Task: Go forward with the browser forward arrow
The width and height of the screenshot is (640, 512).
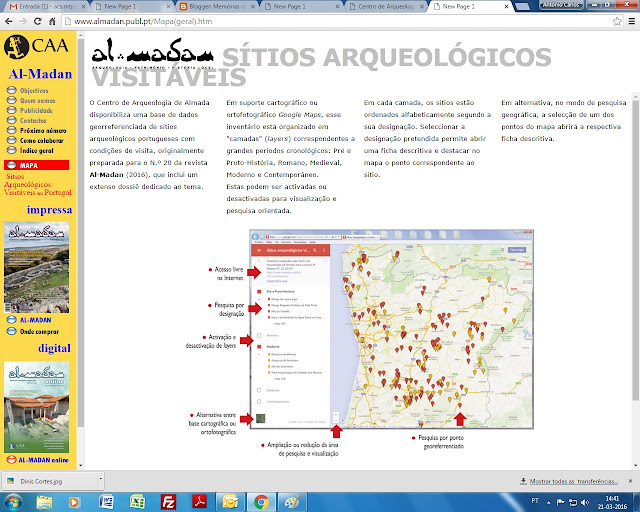Action: click(23, 21)
